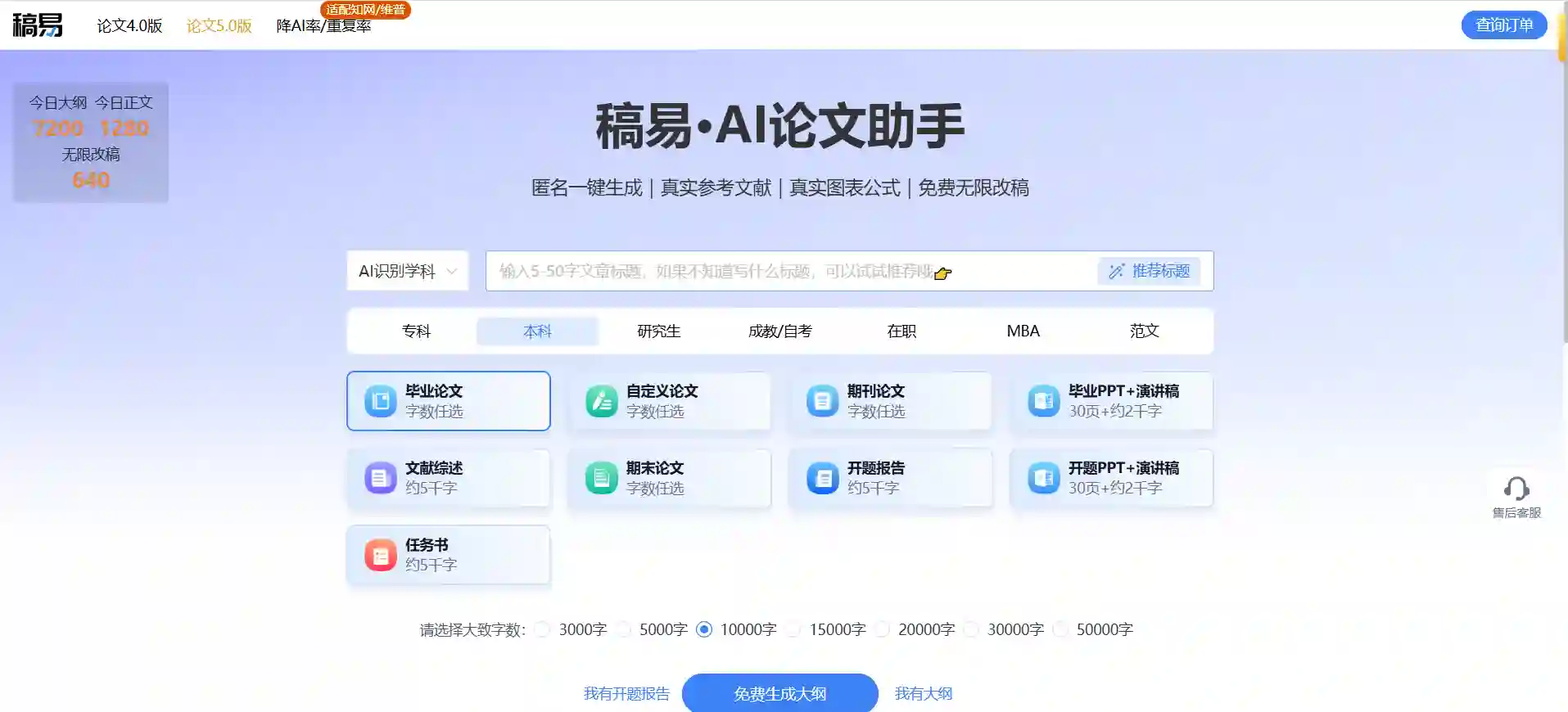Click the 期刊论文 card icon

pos(822,401)
